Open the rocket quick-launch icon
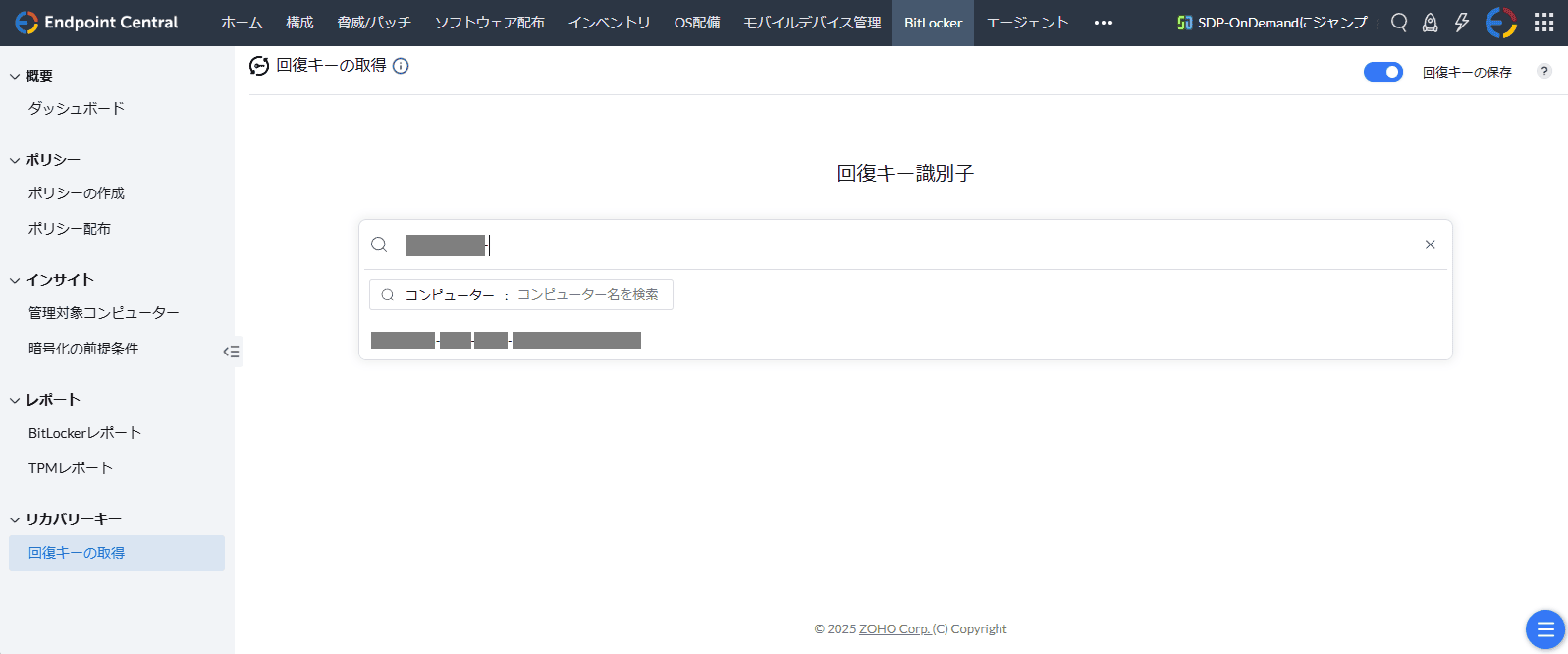The image size is (1568, 654). point(1431,23)
